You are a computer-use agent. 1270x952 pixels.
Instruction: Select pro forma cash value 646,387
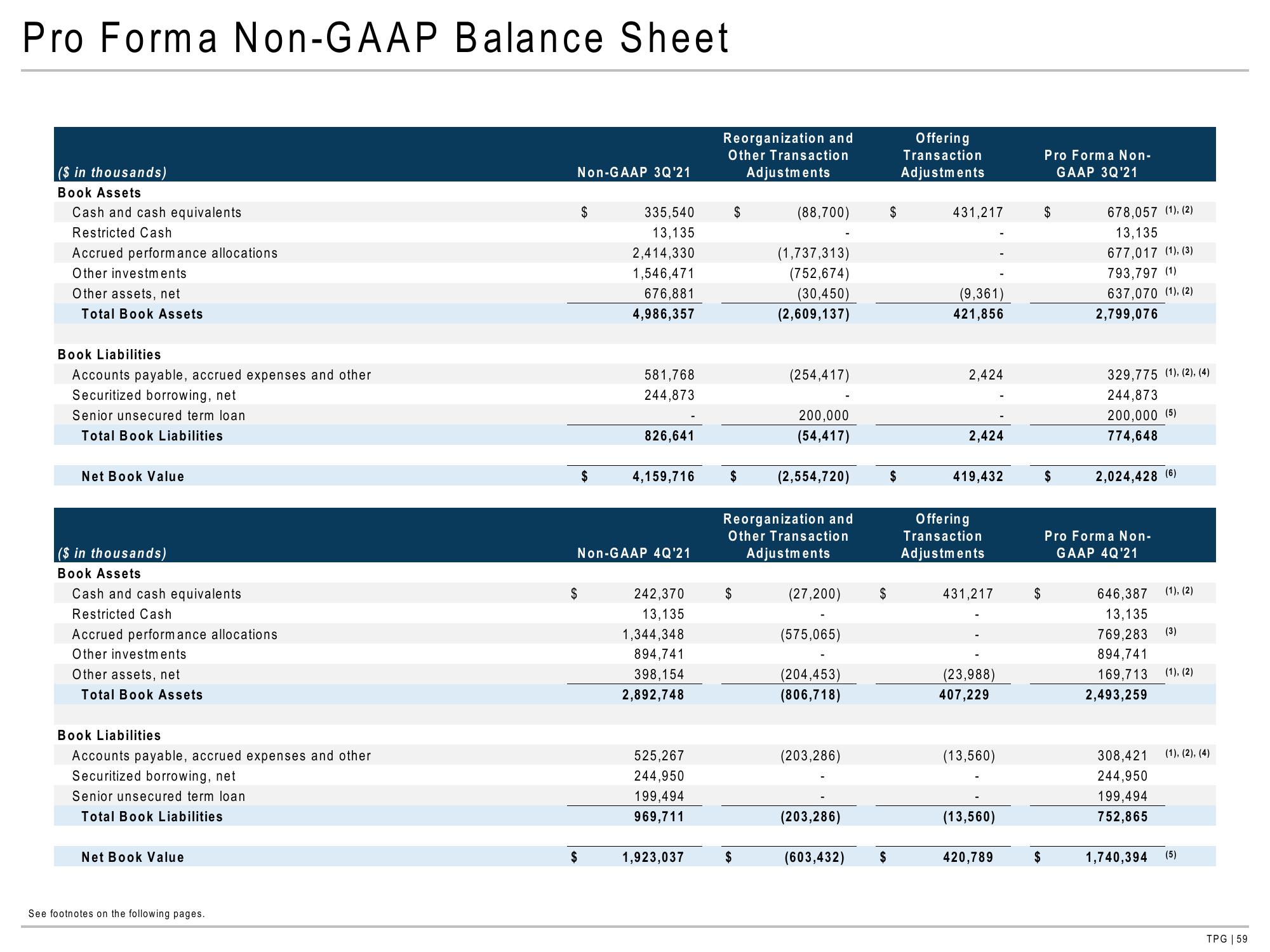[x=1122, y=594]
